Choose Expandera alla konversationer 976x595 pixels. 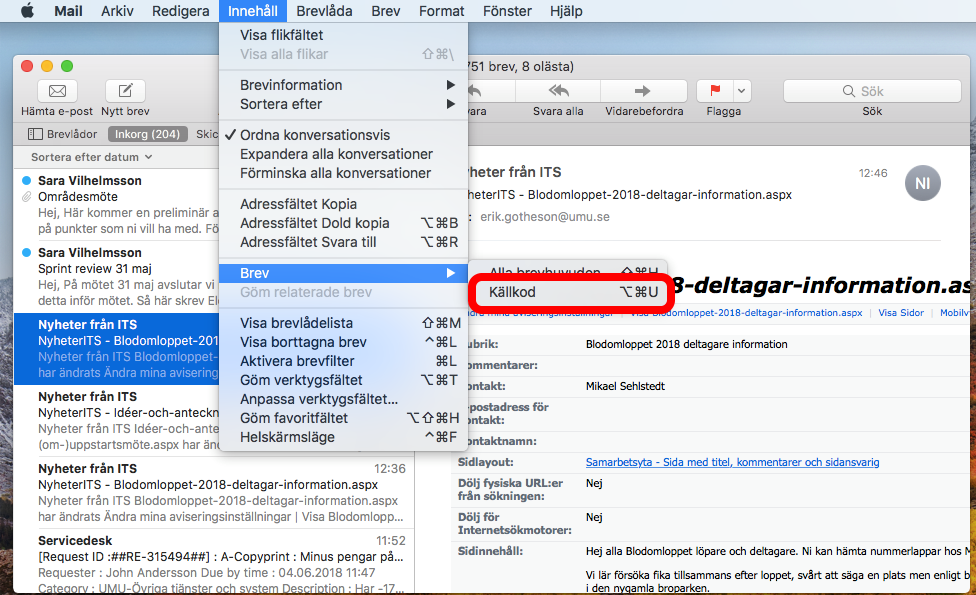point(344,154)
